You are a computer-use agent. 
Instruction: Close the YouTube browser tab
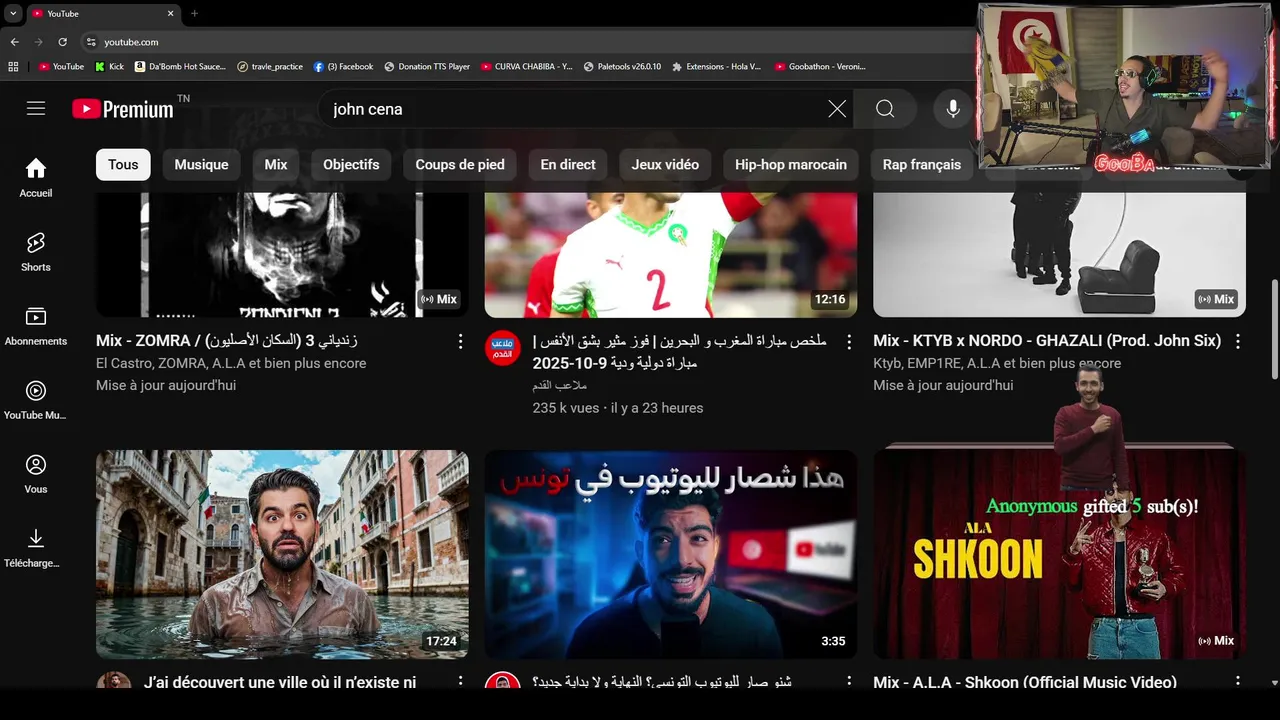170,13
